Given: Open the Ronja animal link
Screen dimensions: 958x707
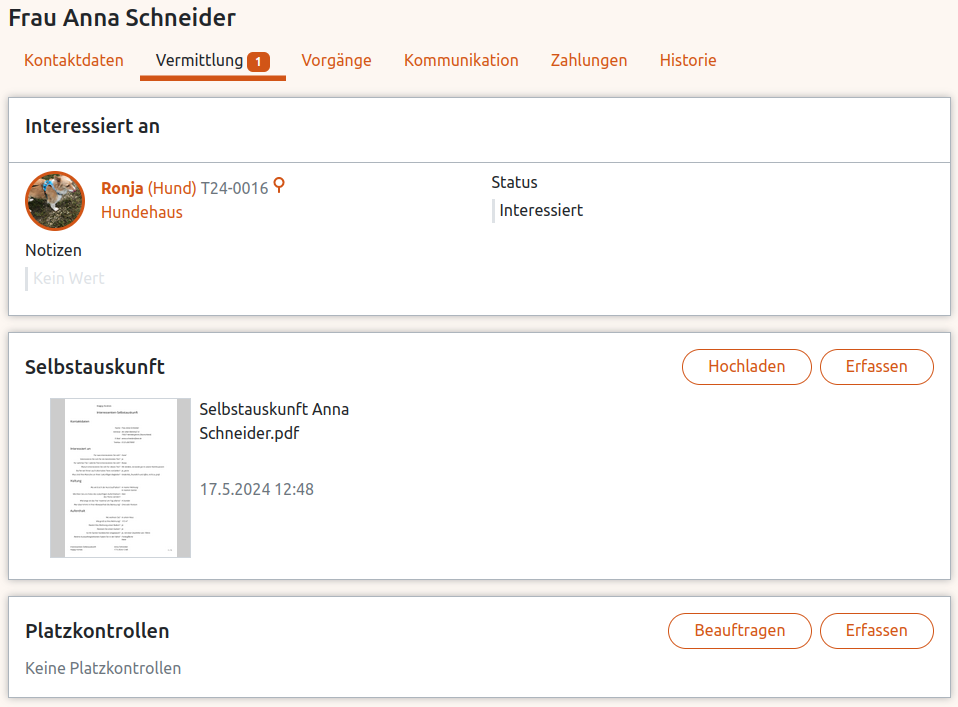Looking at the screenshot, I should [122, 188].
